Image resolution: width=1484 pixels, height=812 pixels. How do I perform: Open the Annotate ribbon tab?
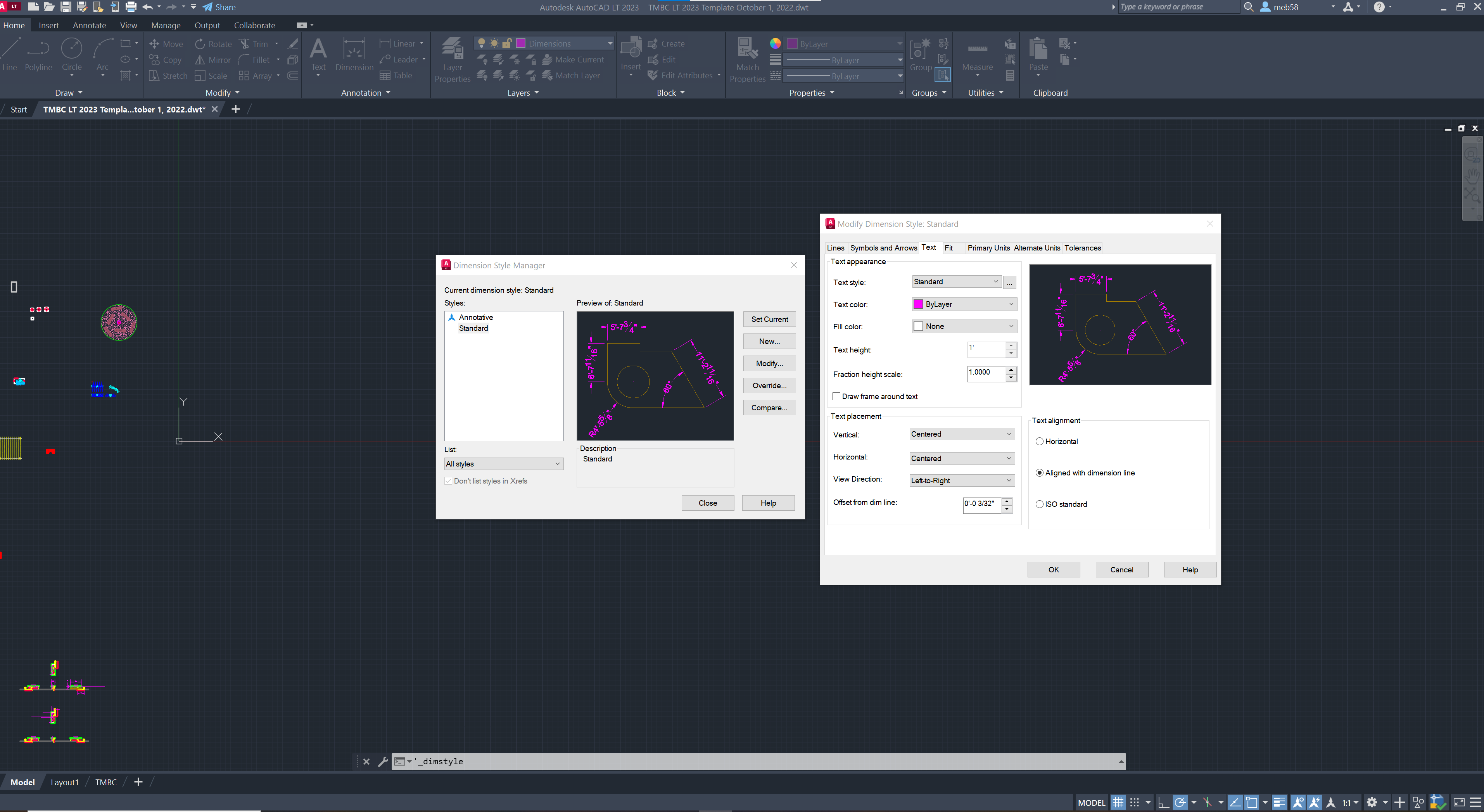[x=89, y=25]
